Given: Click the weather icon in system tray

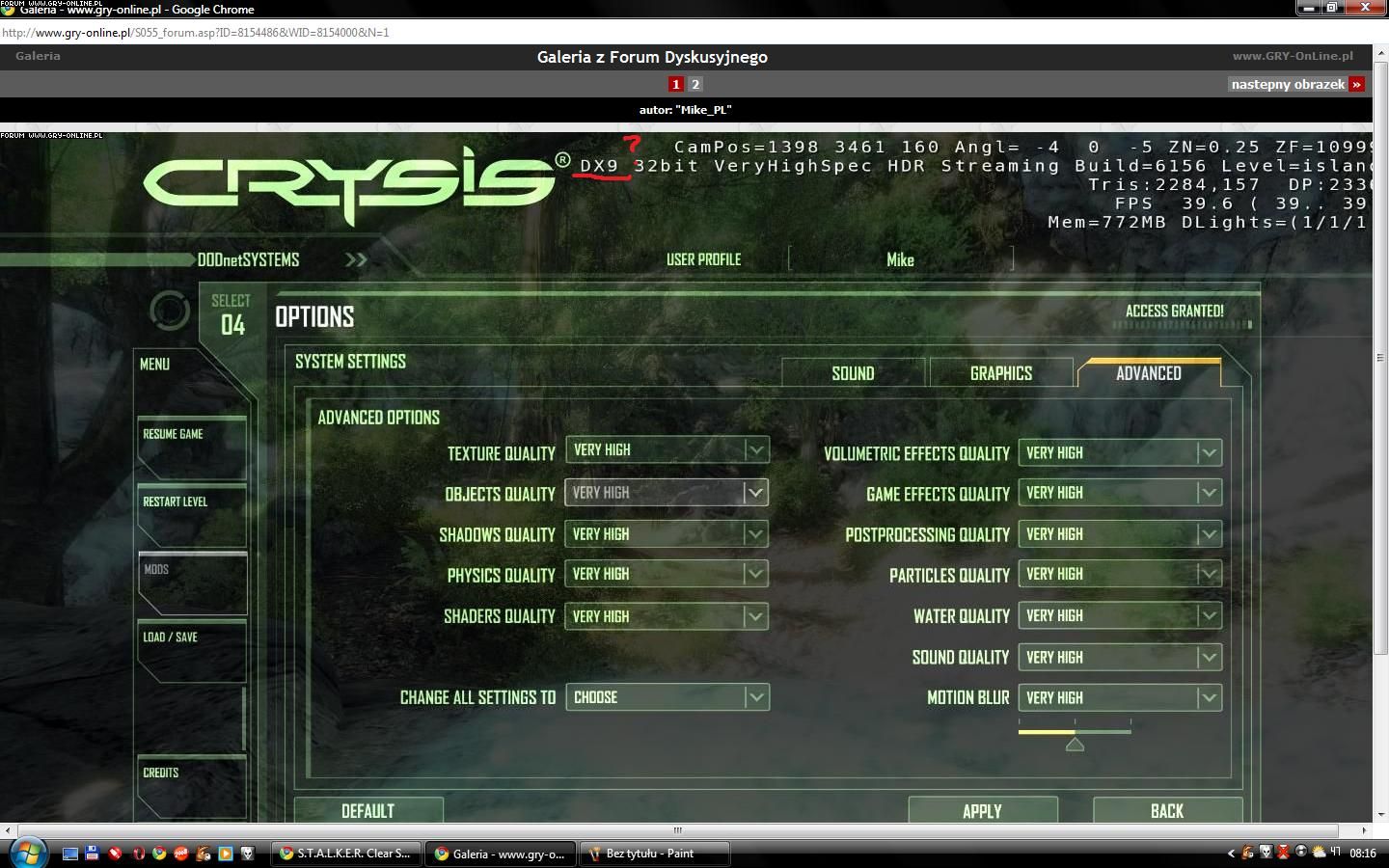Looking at the screenshot, I should click(x=1319, y=853).
